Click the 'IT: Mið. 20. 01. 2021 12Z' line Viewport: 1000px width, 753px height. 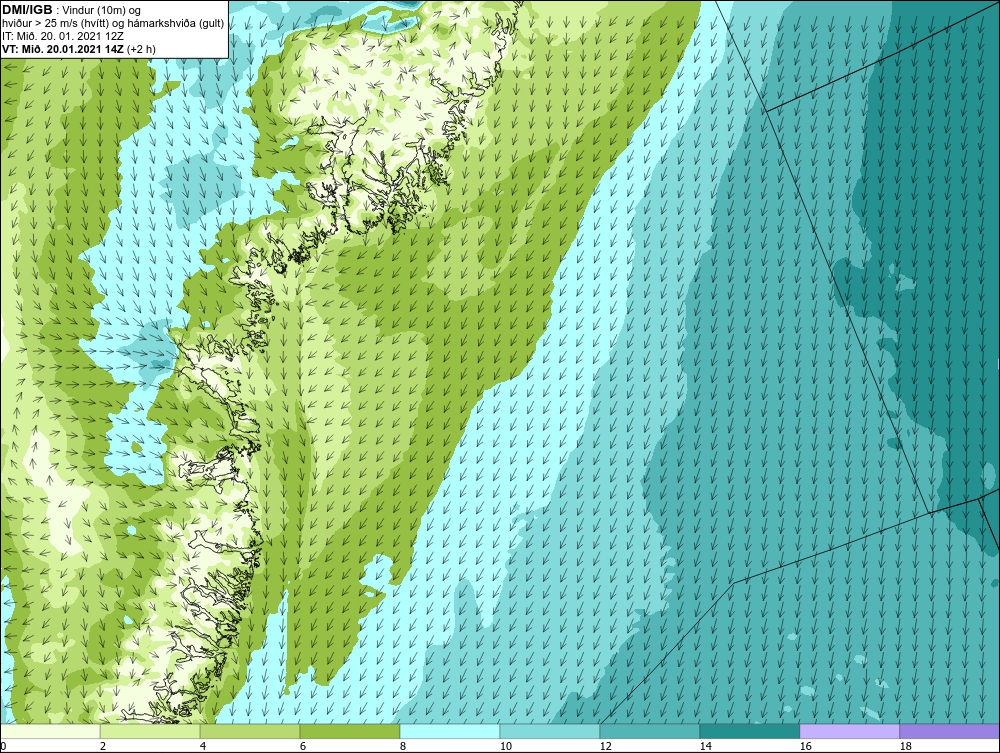pyautogui.click(x=63, y=36)
